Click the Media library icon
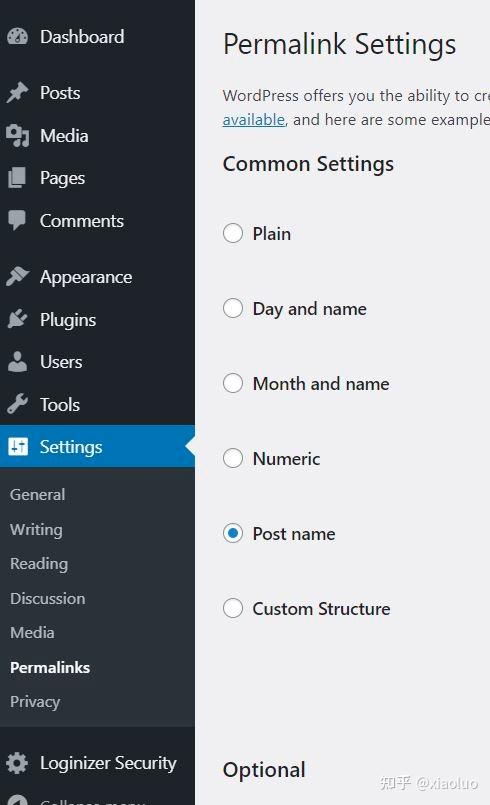Image resolution: width=490 pixels, height=805 pixels. [x=17, y=136]
